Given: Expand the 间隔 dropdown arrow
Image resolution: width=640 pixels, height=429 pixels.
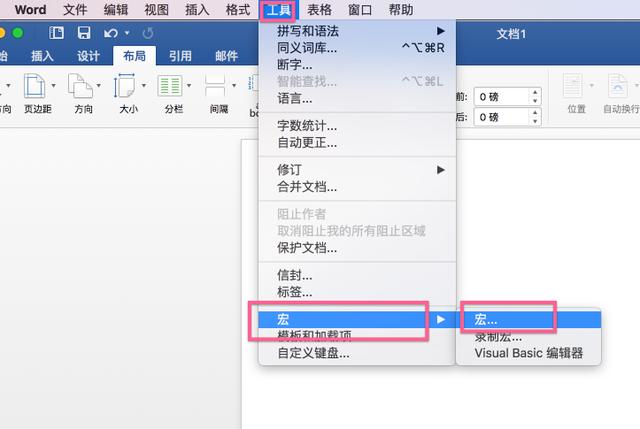Looking at the screenshot, I should point(234,86).
